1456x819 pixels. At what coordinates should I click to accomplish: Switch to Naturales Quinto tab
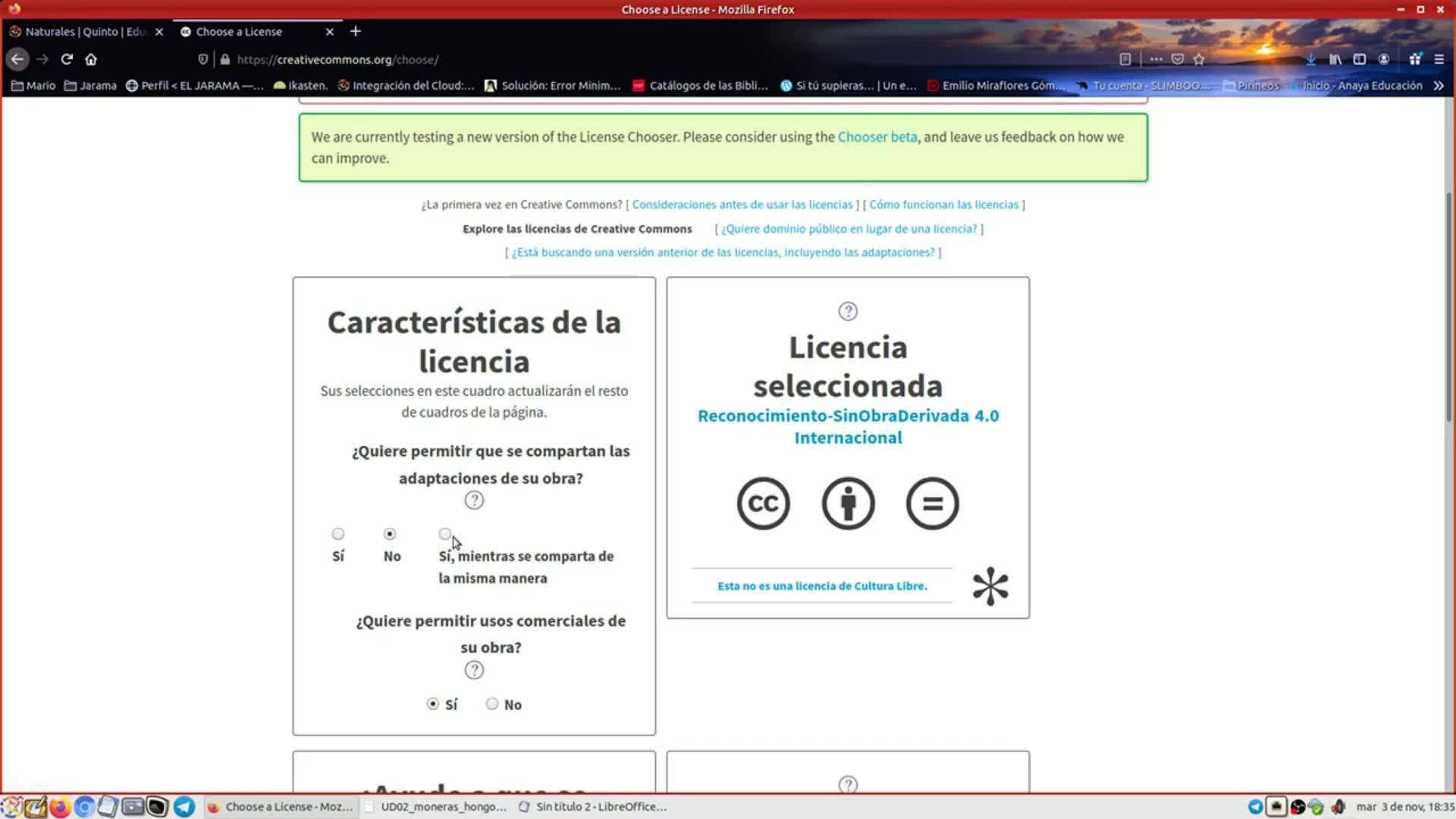83,32
